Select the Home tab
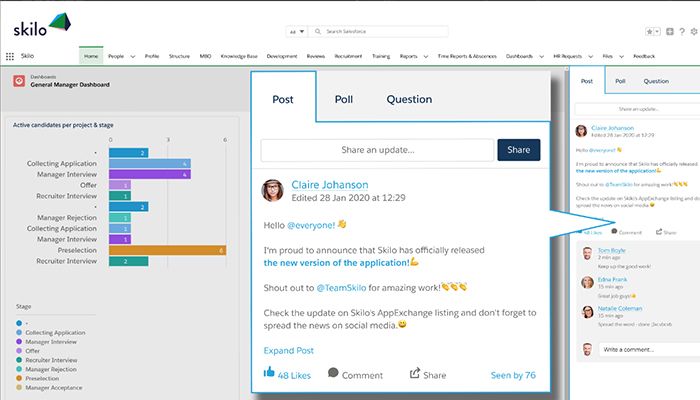 (91, 56)
